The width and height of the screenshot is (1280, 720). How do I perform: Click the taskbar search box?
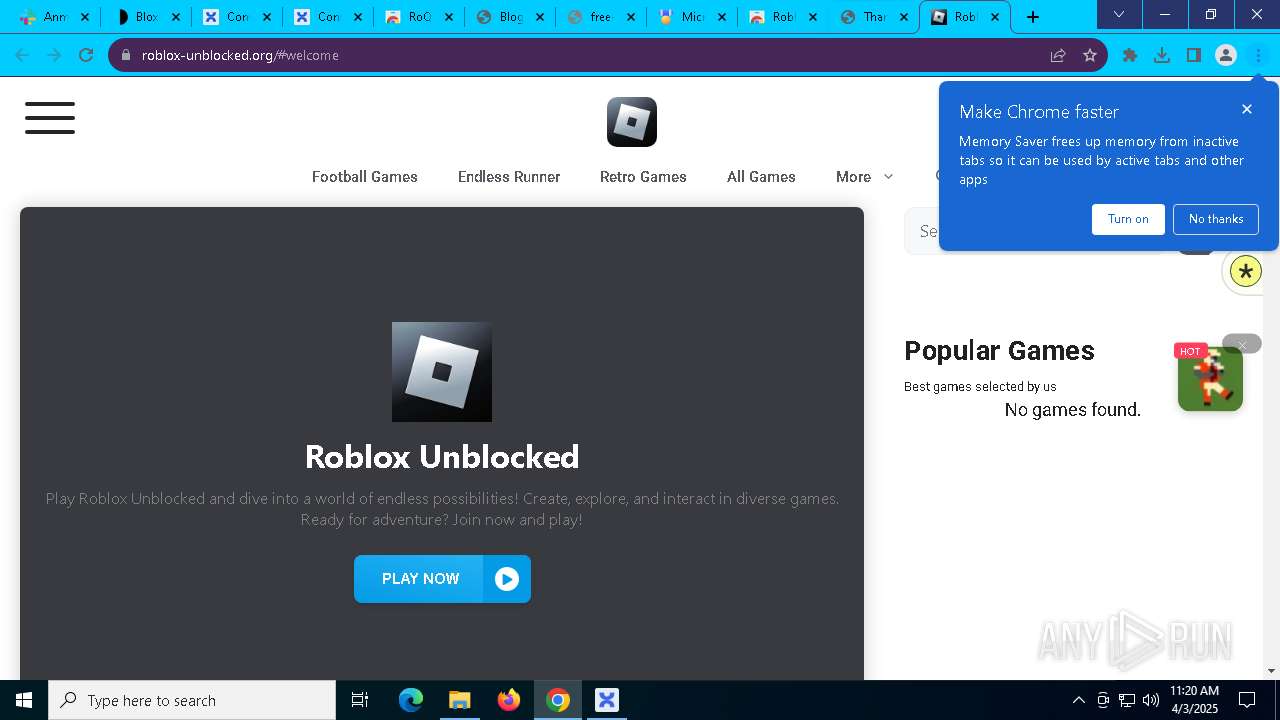tap(192, 700)
